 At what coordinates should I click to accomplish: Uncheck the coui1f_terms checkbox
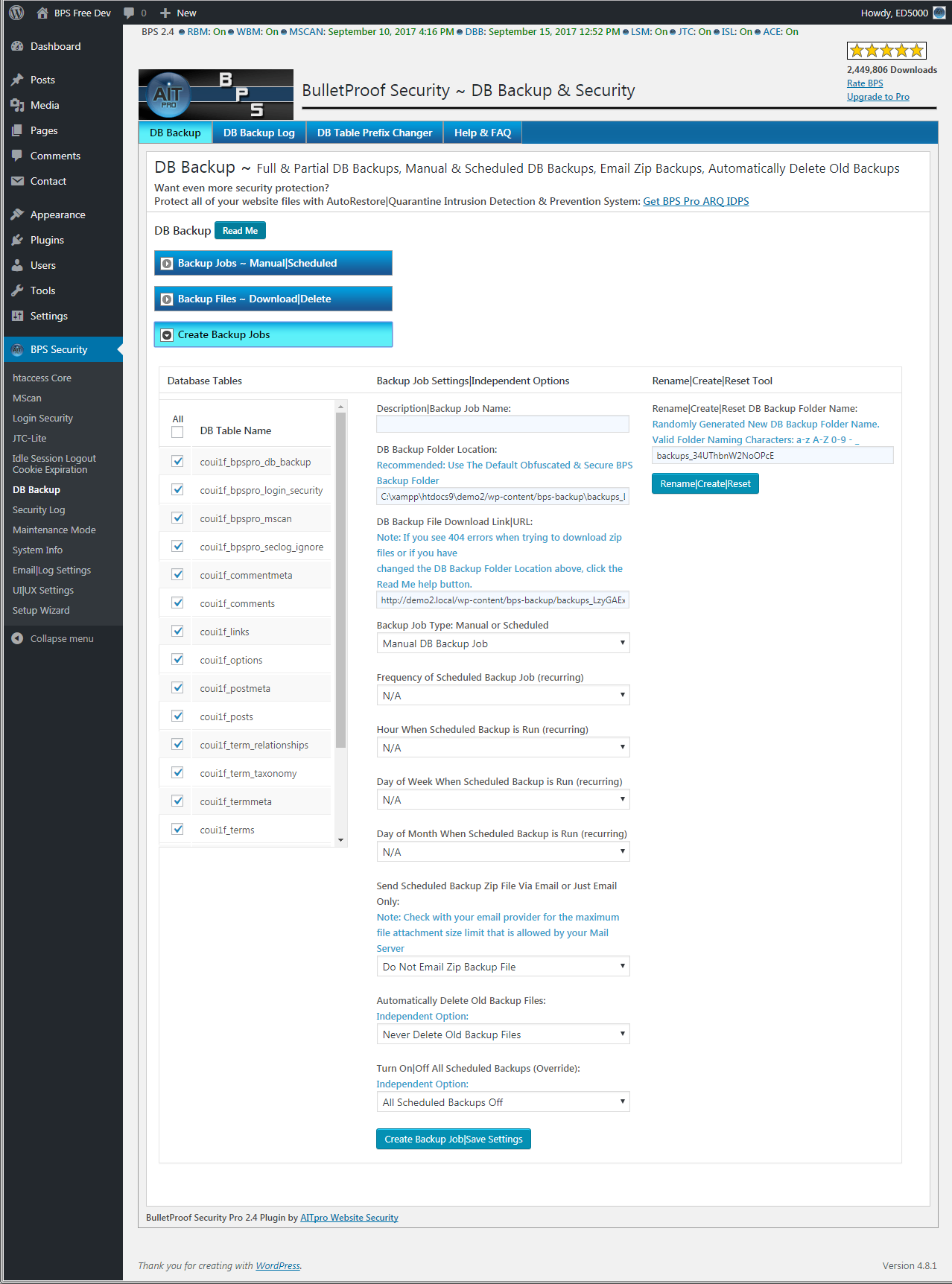pyautogui.click(x=177, y=829)
